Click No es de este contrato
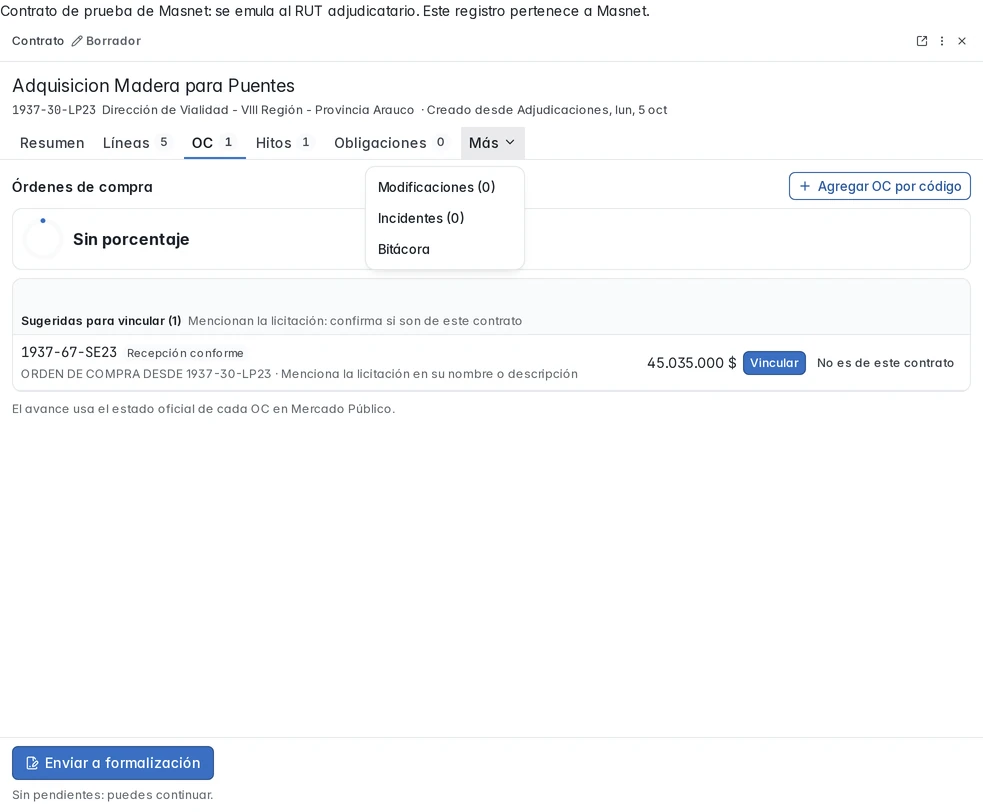The width and height of the screenshot is (983, 812). pyautogui.click(x=885, y=363)
